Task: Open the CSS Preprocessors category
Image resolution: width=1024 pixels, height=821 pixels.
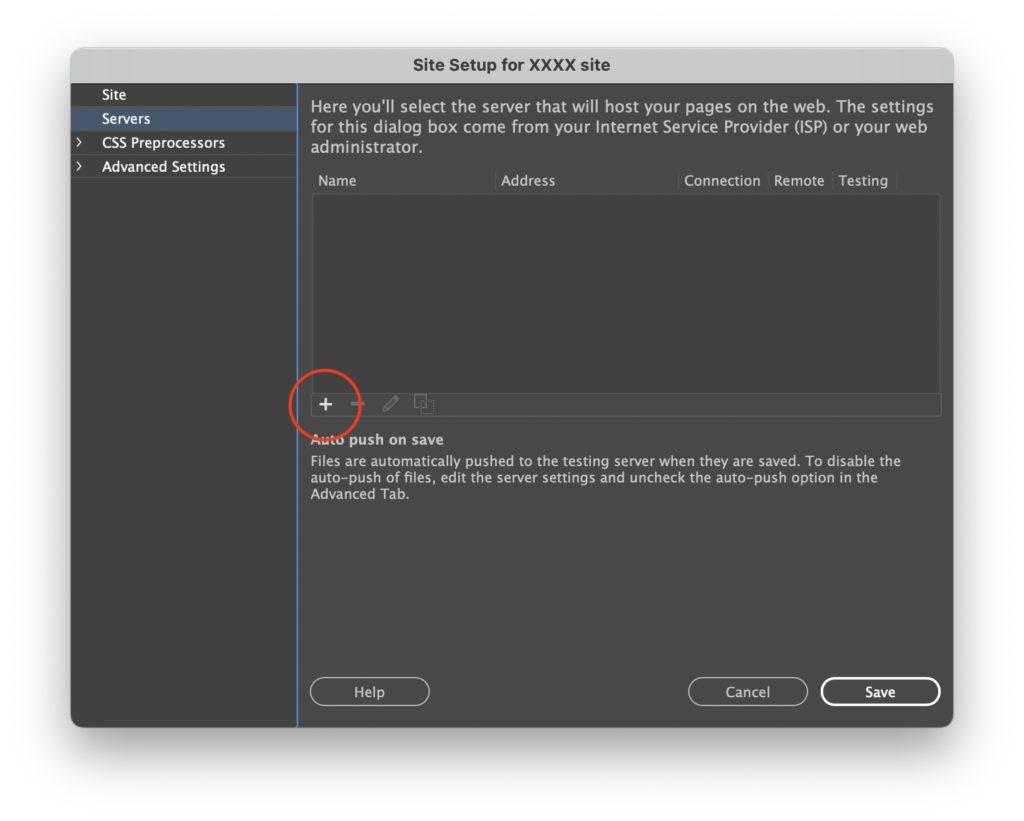Action: coord(163,143)
